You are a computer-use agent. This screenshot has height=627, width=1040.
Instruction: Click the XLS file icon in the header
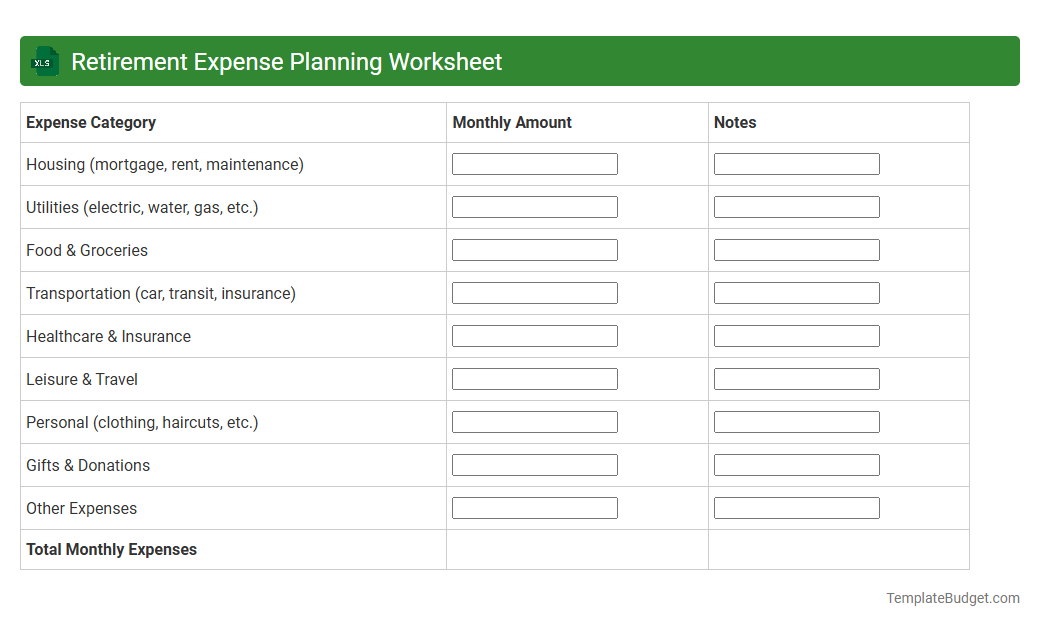click(44, 61)
